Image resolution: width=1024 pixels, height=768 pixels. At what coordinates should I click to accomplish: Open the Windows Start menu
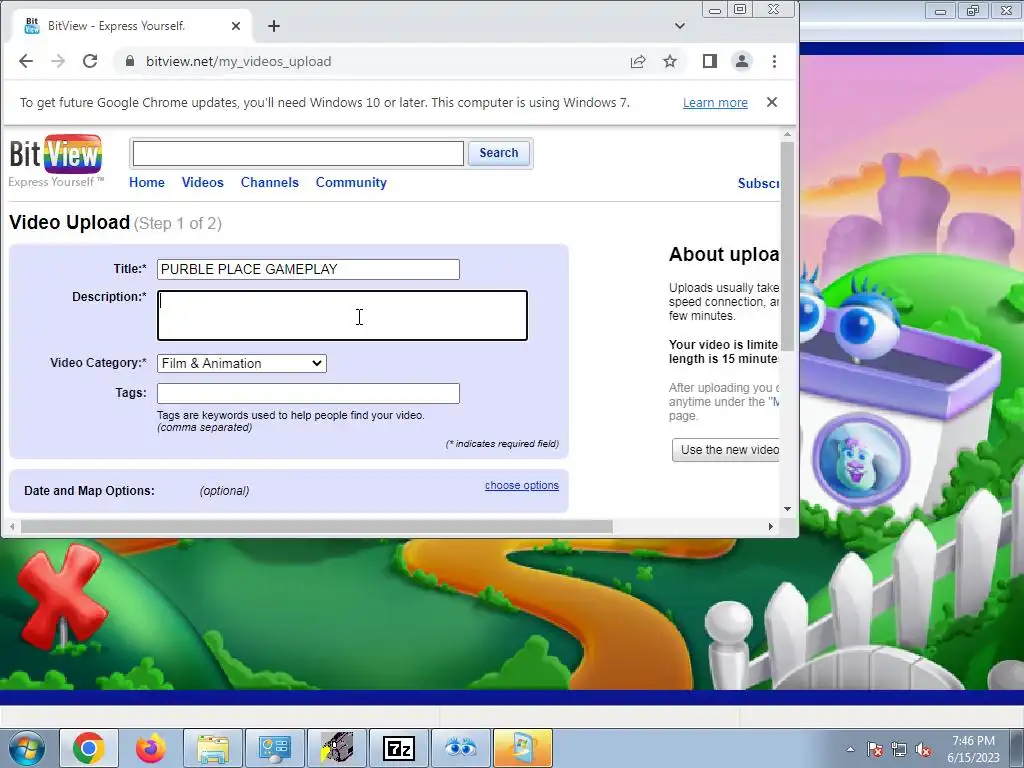tap(27, 748)
